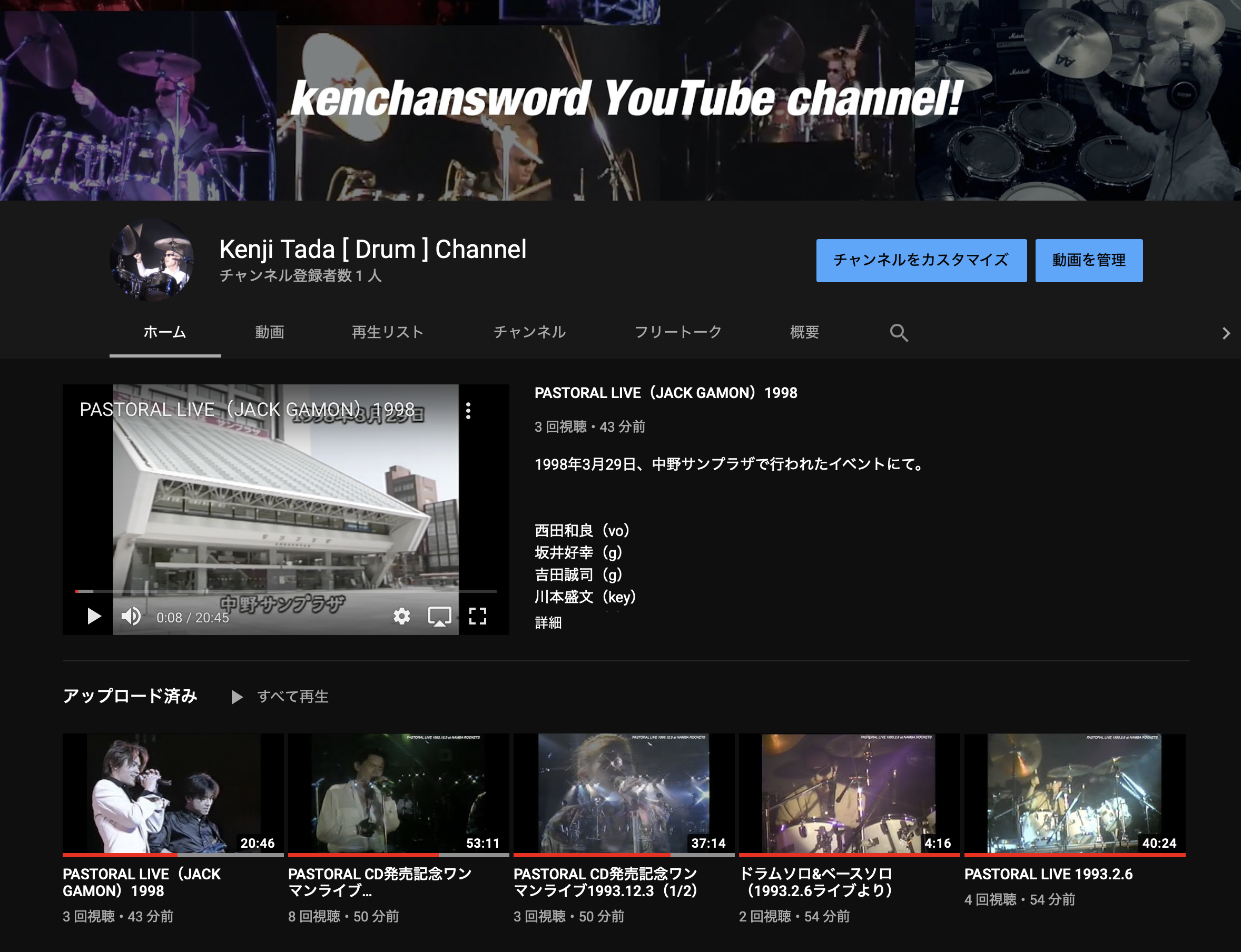
Task: Open the 再生リスト tab
Action: click(388, 333)
